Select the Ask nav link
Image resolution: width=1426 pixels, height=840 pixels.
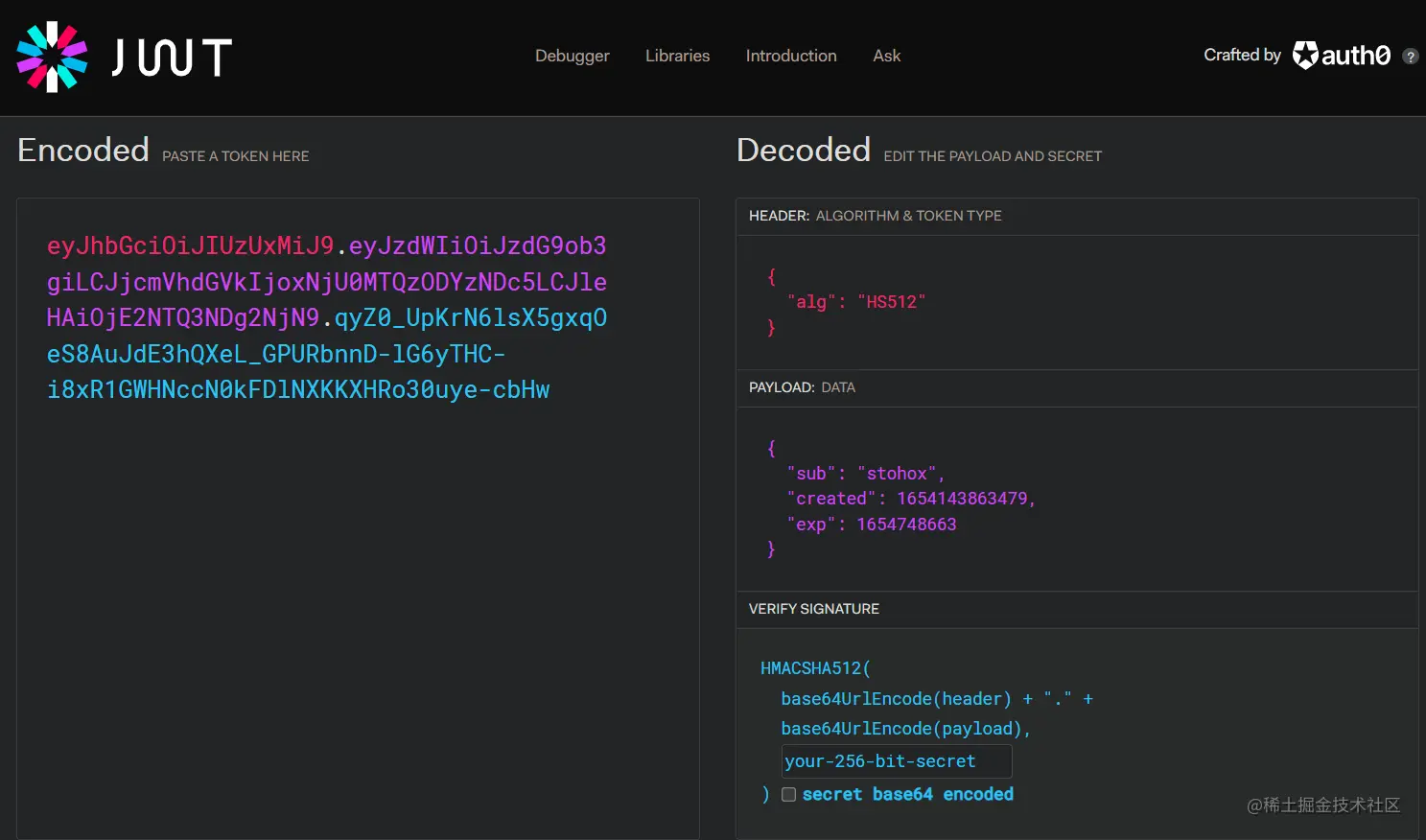click(x=886, y=56)
